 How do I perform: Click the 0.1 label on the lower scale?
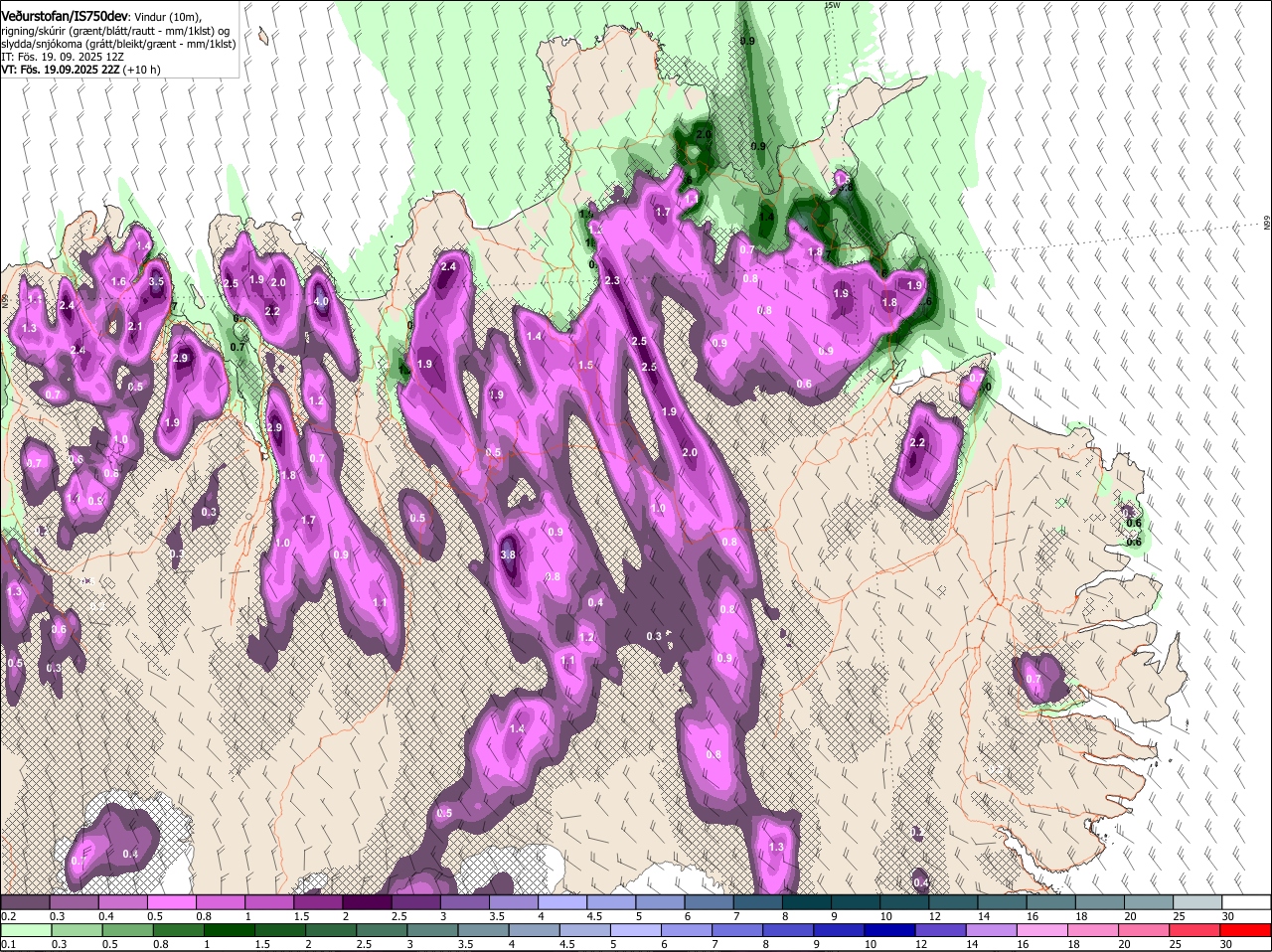pos(8,944)
